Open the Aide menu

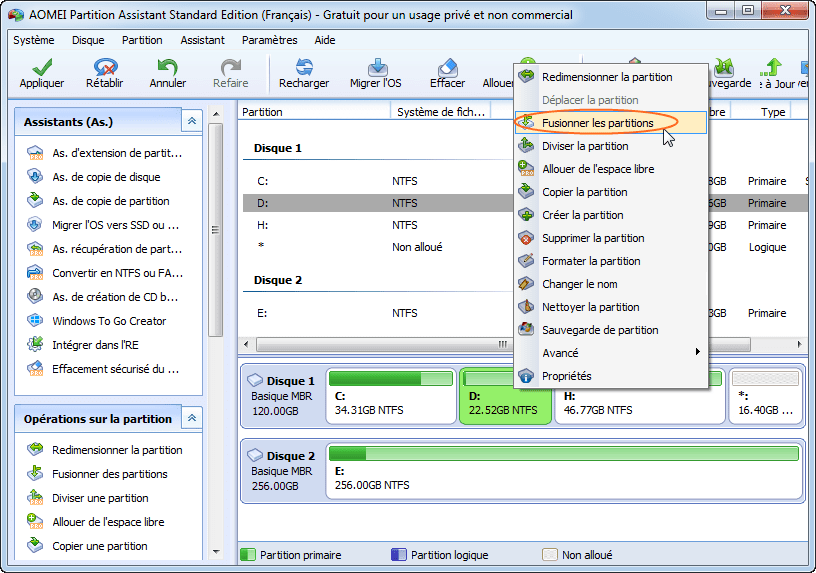click(325, 40)
